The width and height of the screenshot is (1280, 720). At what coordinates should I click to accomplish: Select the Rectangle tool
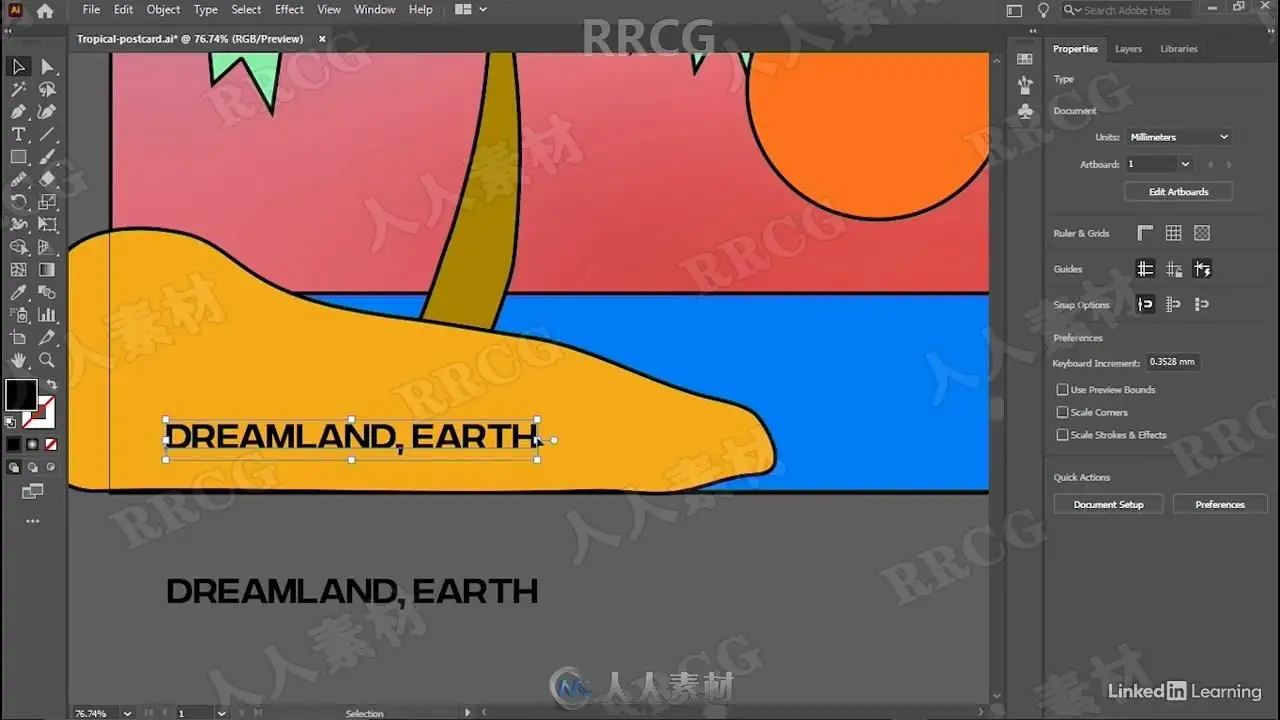tap(18, 157)
